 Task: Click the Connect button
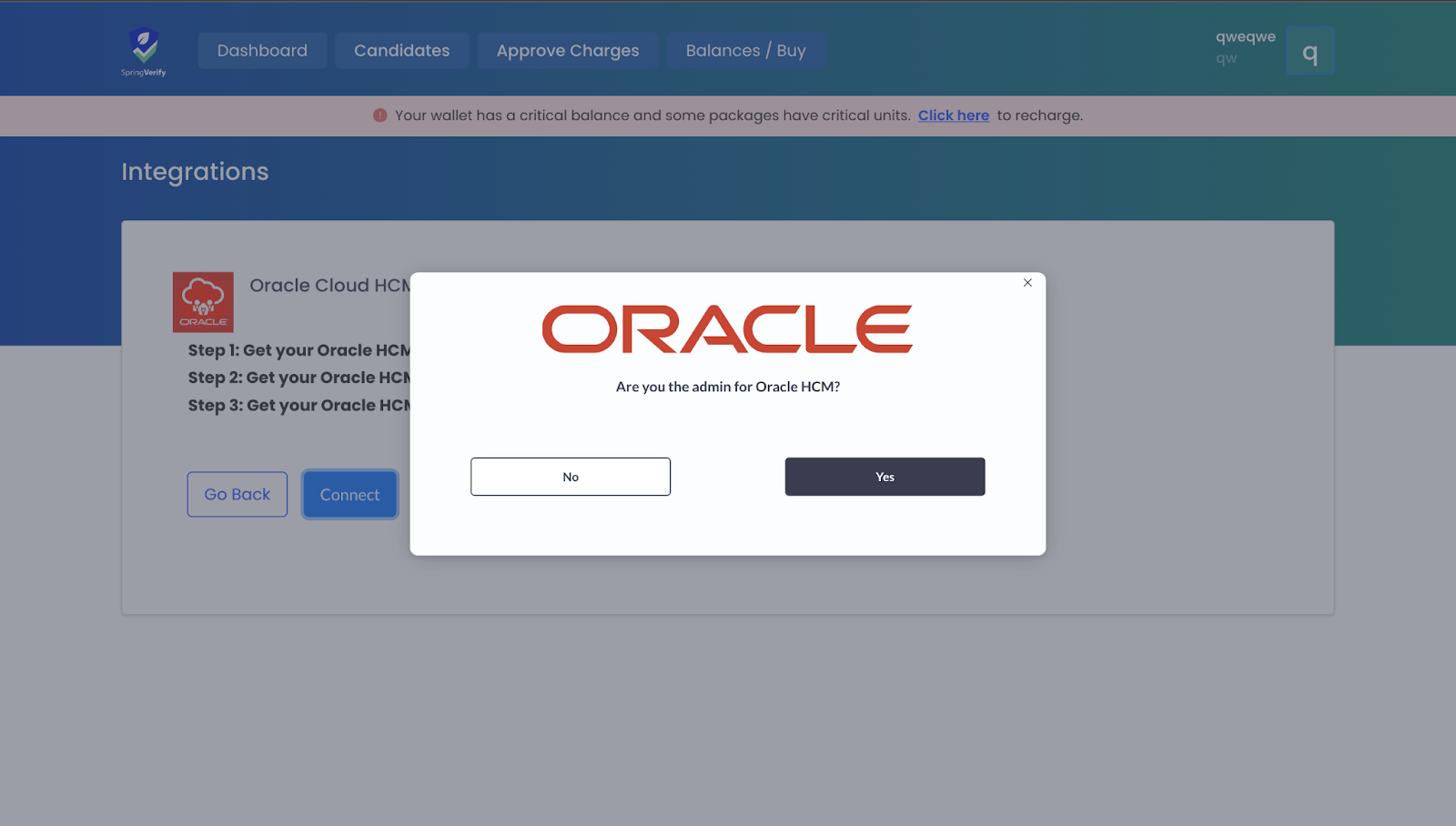350,495
